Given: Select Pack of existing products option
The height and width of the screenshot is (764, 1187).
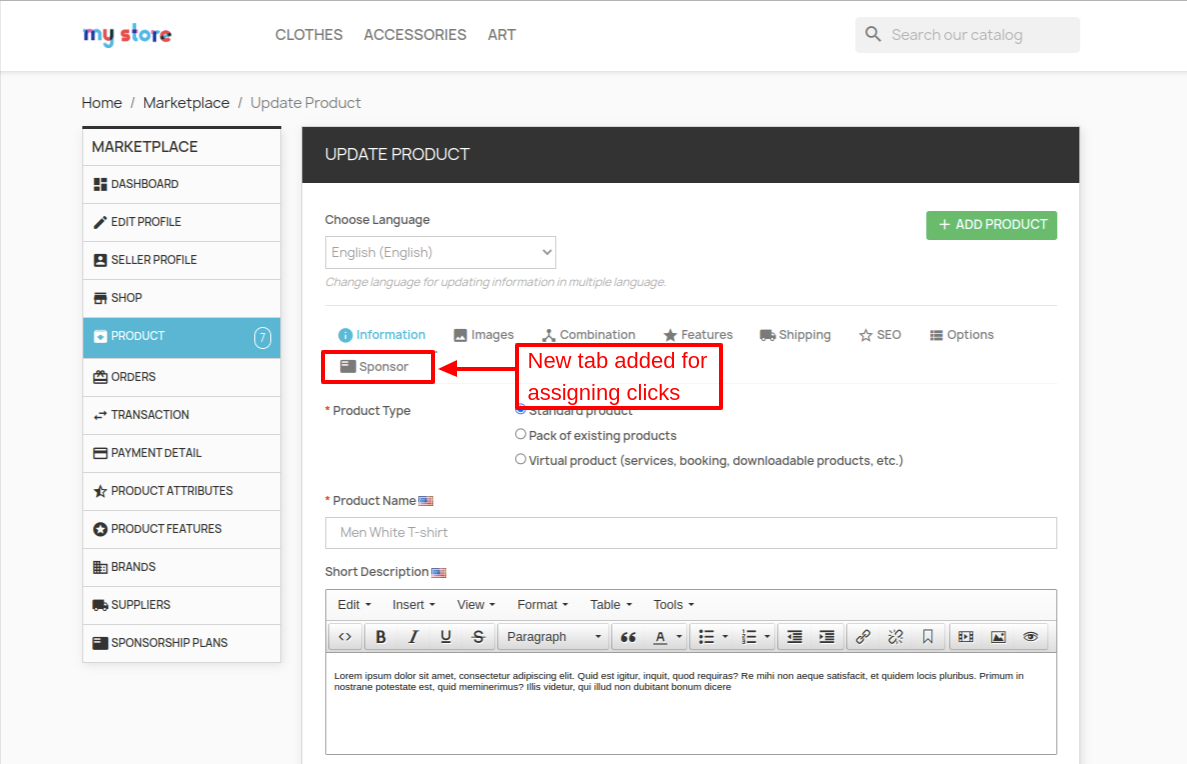Looking at the screenshot, I should (520, 435).
